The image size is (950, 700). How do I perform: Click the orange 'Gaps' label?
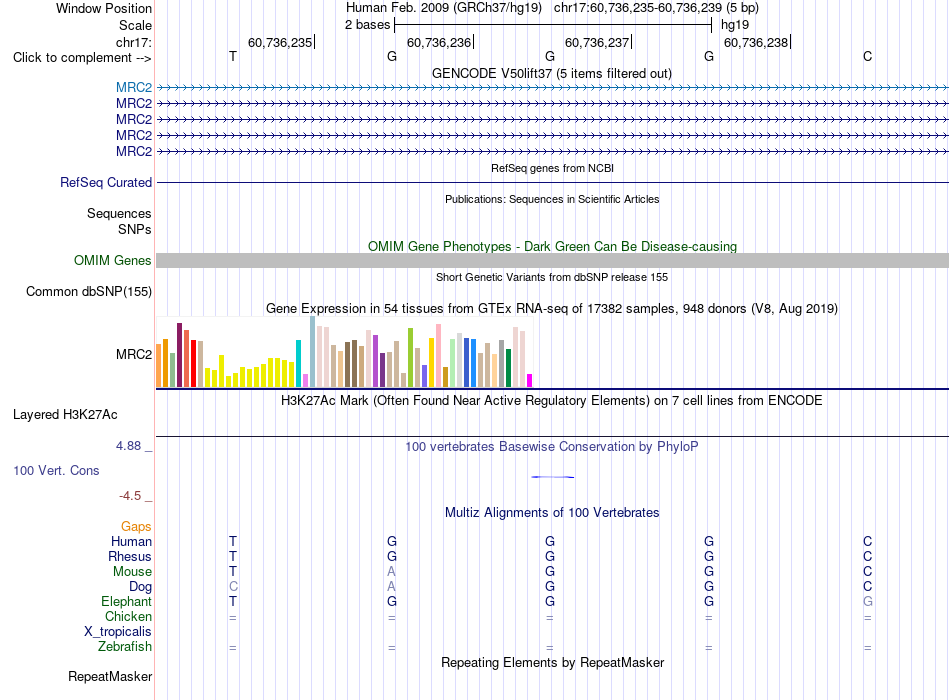point(136,527)
